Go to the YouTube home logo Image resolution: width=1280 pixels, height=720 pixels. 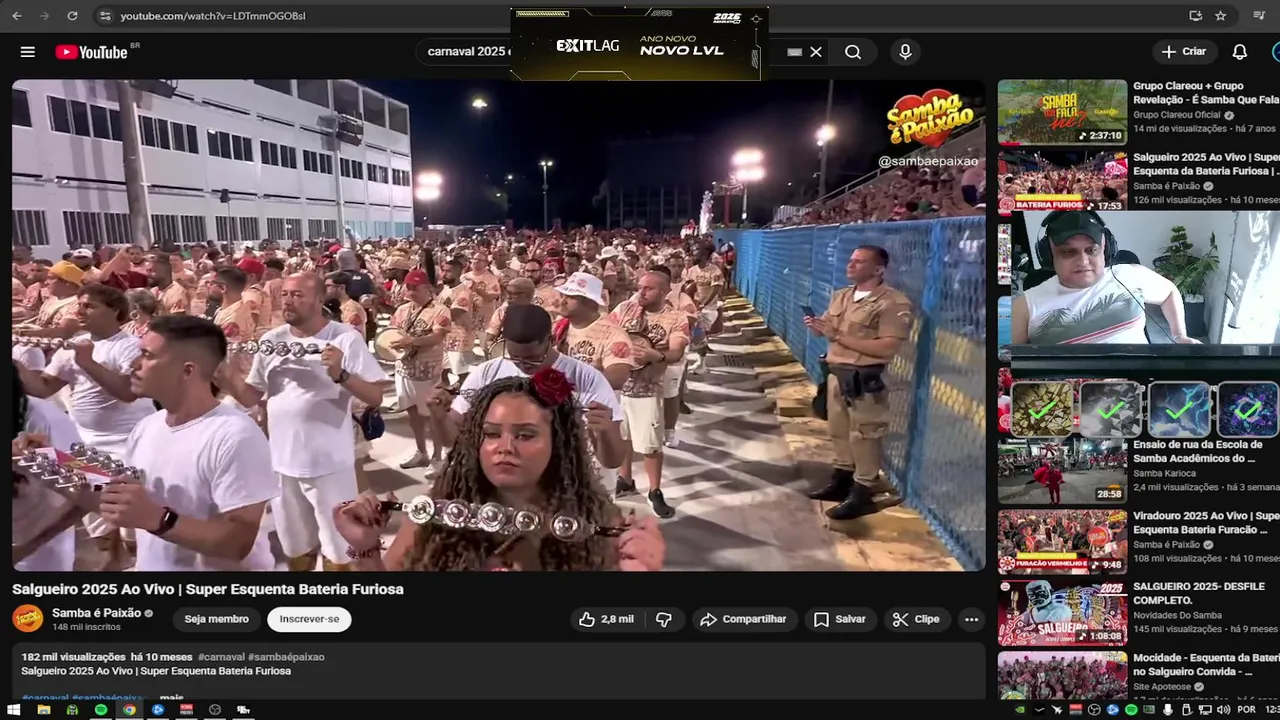[x=92, y=52]
